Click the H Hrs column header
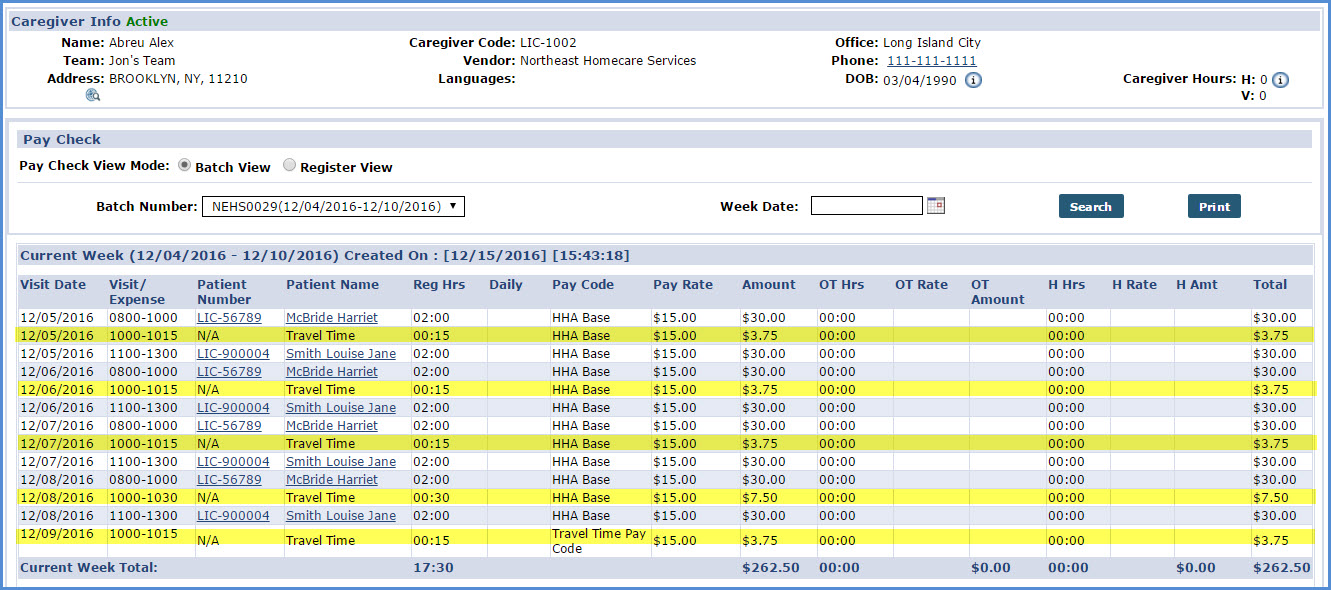1331x590 pixels. [x=1066, y=285]
